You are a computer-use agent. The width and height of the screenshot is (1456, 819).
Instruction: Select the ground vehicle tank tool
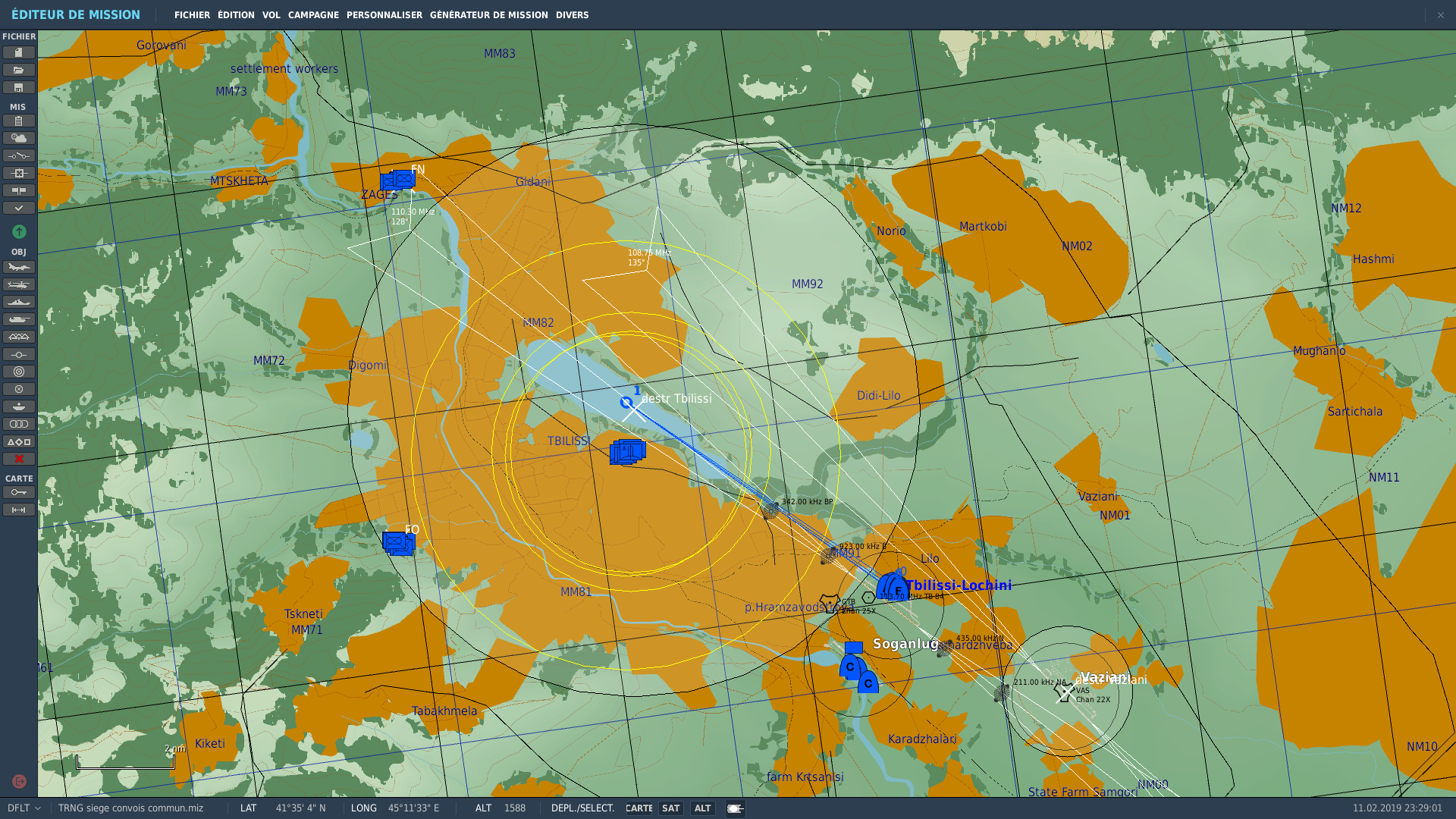(19, 319)
